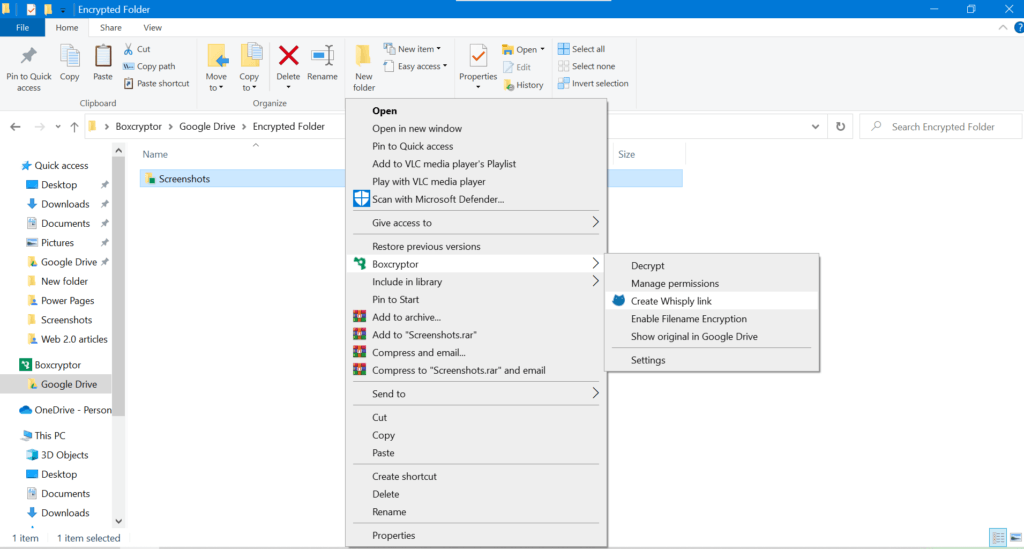Screen dimensions: 1024x549
Task: Select Quick access in navigation pane
Action: [x=61, y=166]
